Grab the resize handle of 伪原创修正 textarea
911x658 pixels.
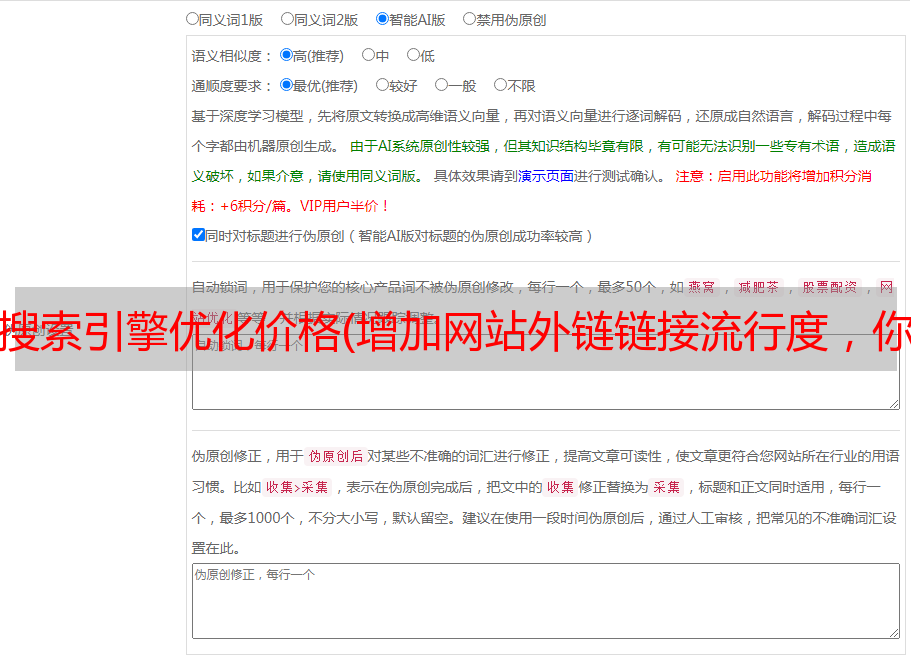(x=894, y=632)
